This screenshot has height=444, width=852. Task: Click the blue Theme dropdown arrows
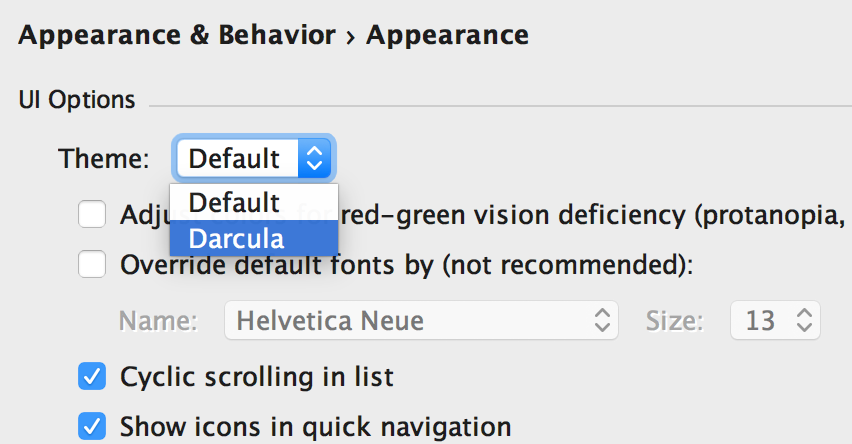point(314,158)
